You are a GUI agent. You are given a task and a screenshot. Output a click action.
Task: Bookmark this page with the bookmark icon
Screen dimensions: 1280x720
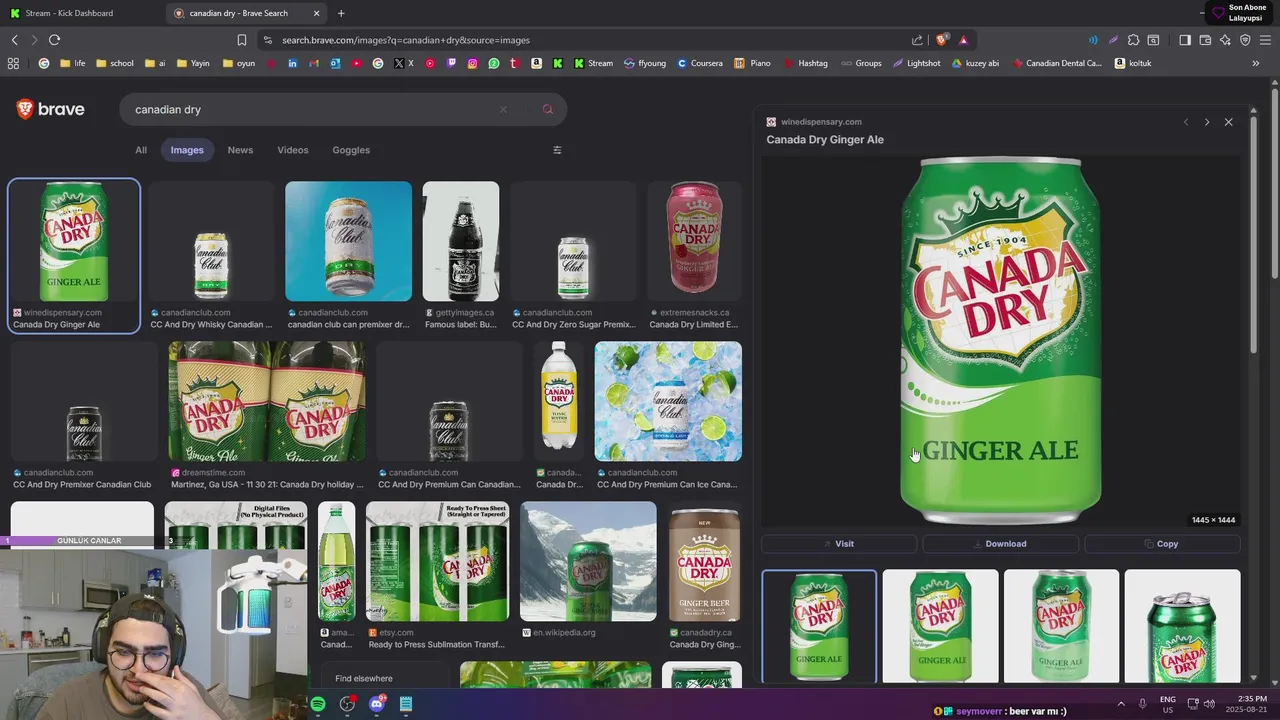[x=242, y=40]
